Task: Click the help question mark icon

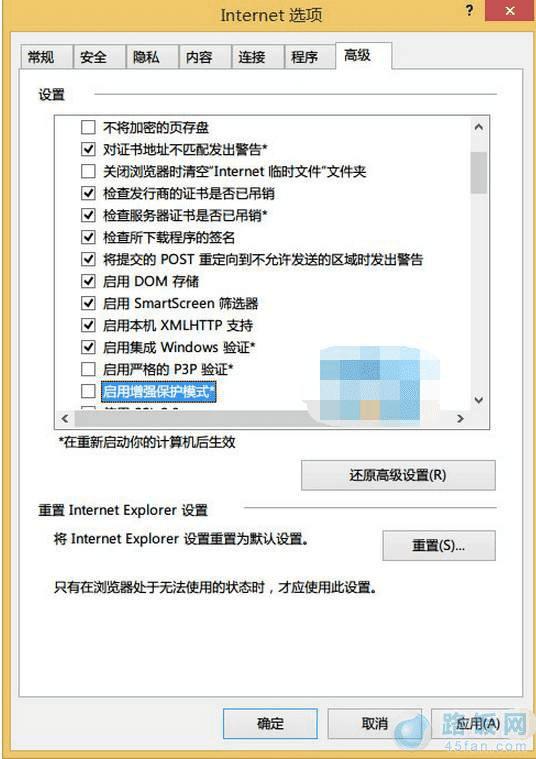Action: point(469,11)
